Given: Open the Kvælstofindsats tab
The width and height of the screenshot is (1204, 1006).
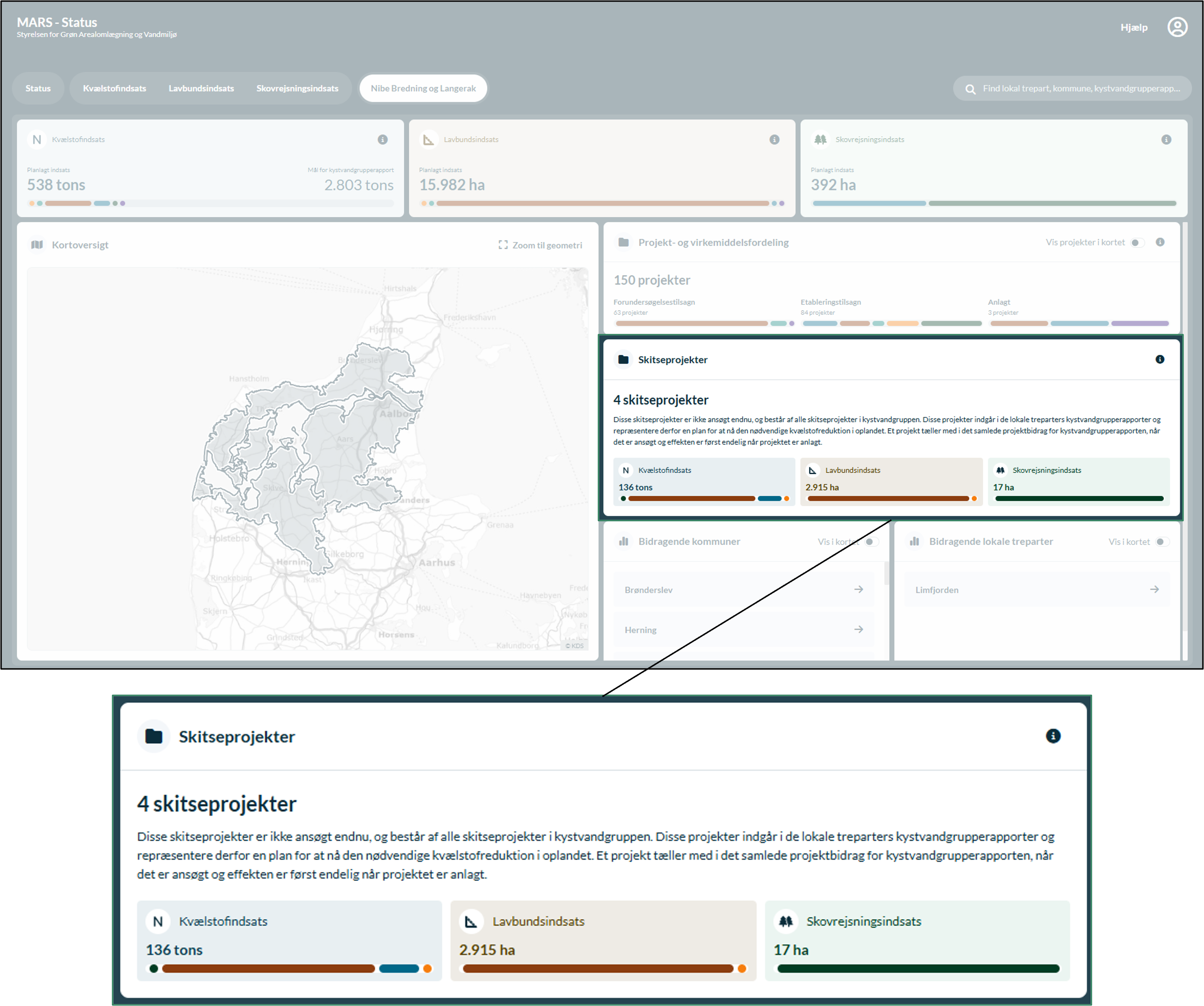Looking at the screenshot, I should pos(114,88).
